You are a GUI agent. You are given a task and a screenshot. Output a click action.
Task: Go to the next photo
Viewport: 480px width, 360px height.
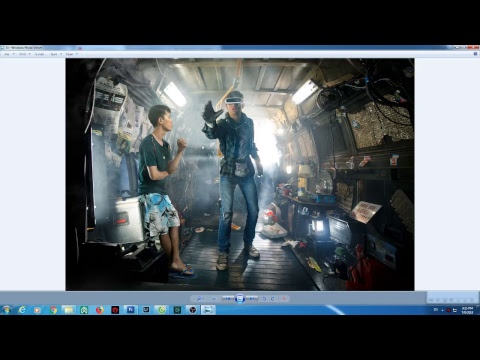252,299
